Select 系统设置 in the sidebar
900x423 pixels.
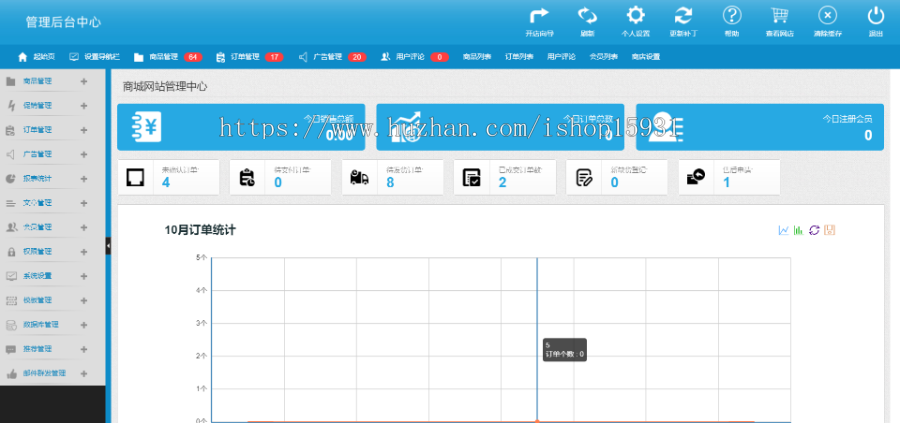click(x=37, y=276)
